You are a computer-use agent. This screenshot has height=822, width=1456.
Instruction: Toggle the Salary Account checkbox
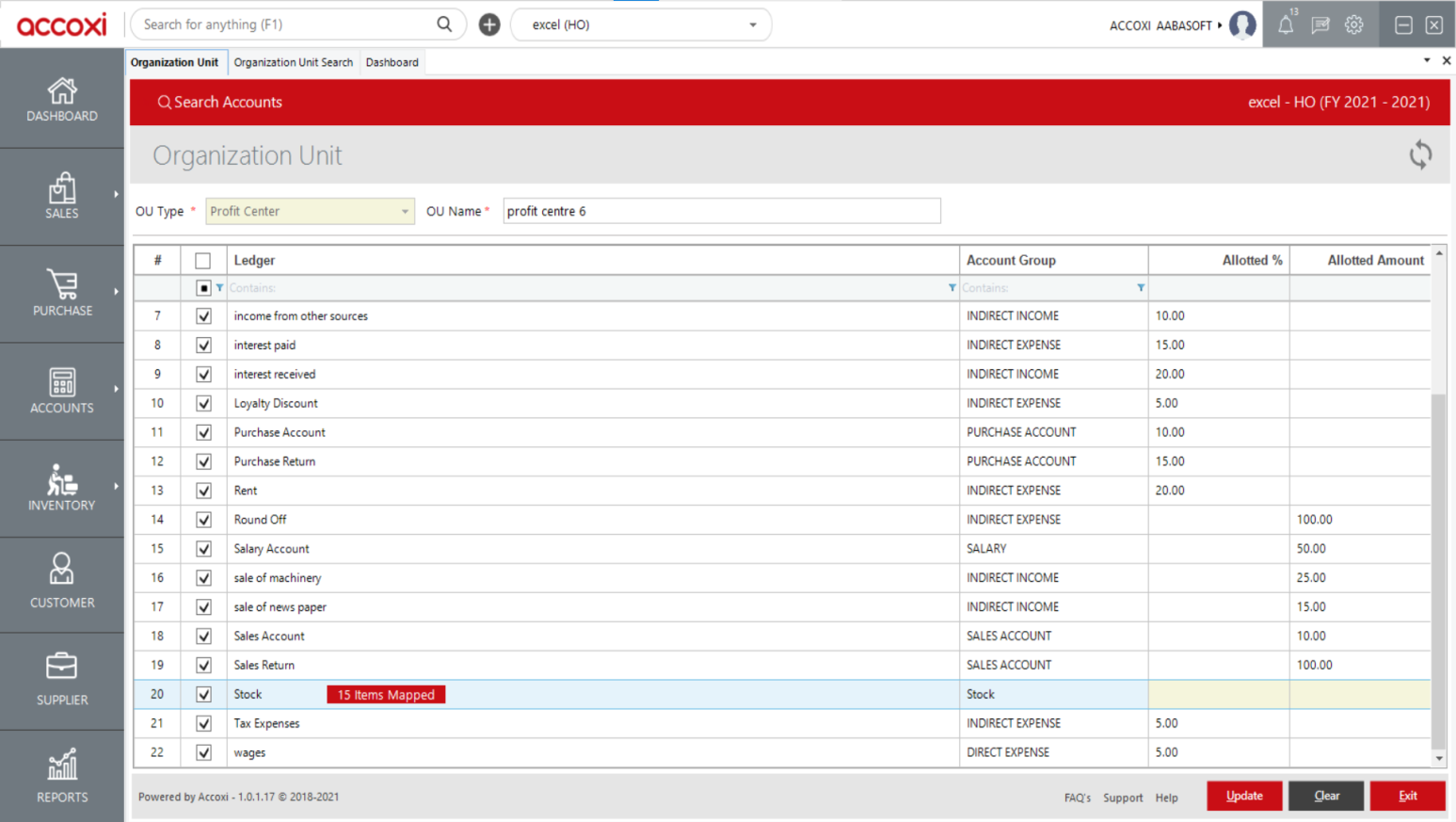click(203, 549)
